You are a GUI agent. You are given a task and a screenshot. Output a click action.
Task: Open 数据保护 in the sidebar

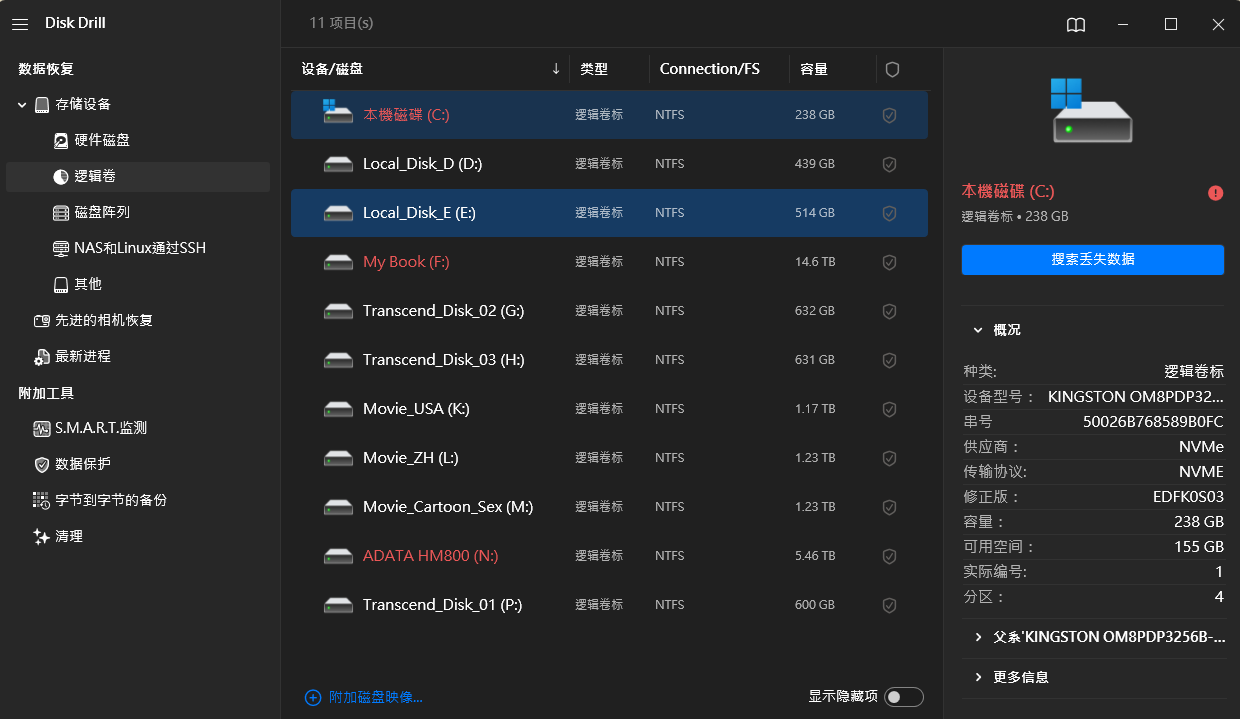[x=82, y=464]
